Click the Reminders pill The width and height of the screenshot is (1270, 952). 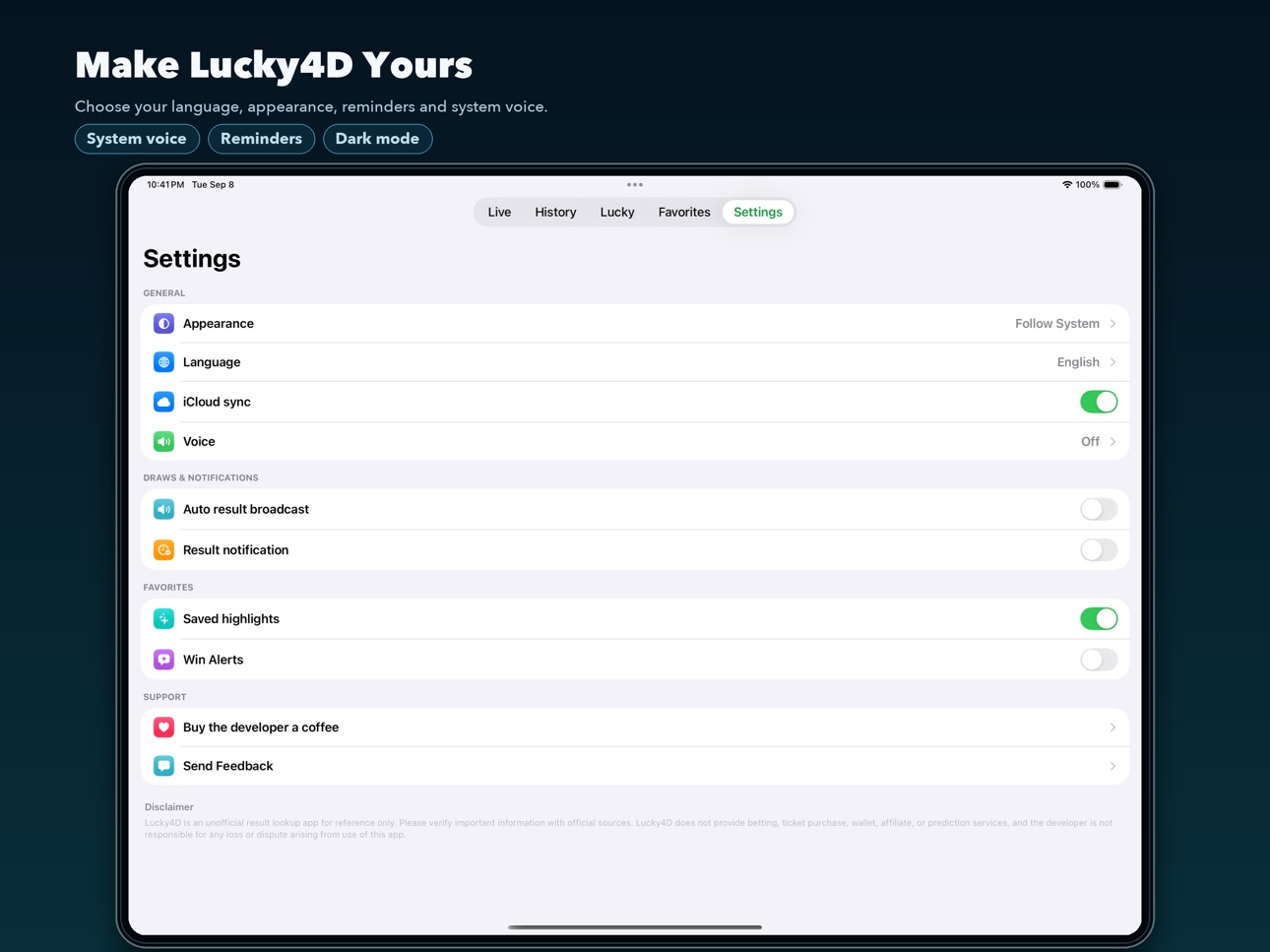pyautogui.click(x=261, y=139)
